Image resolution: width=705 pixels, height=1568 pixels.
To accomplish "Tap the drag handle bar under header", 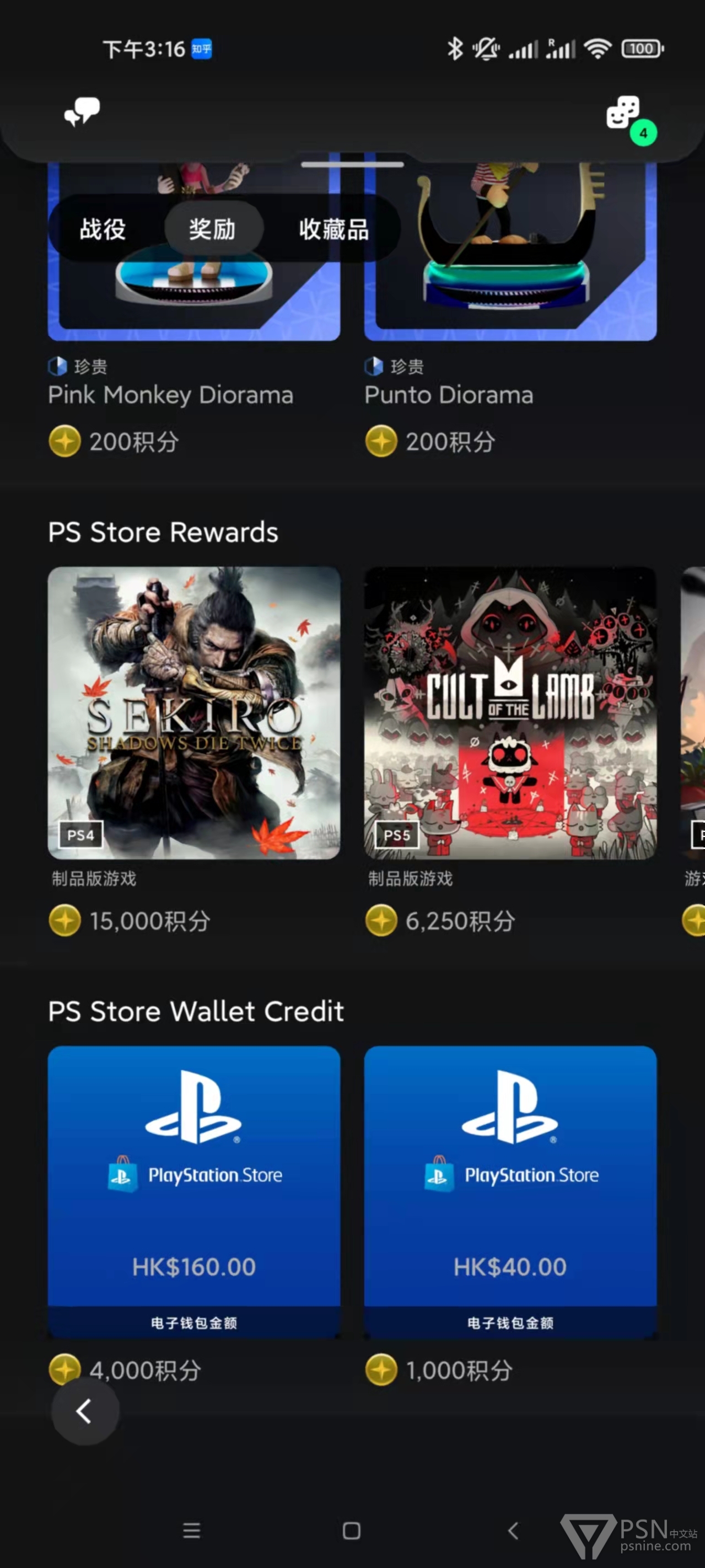I will (352, 164).
